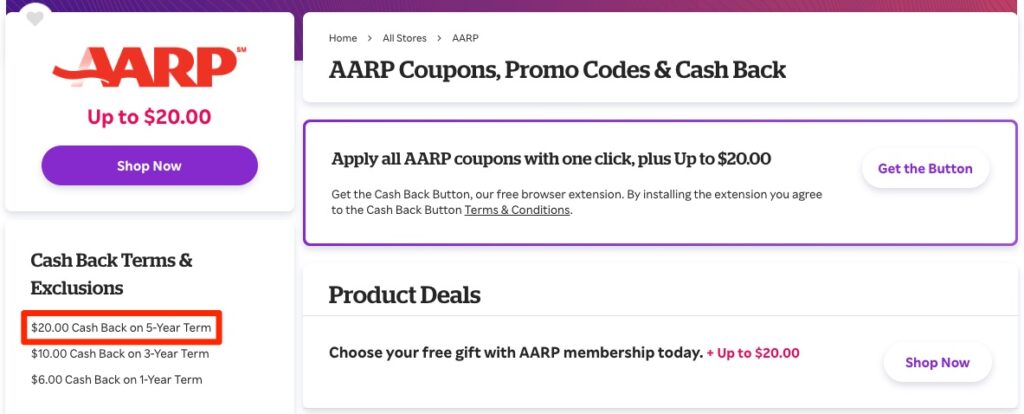
Task: Click the AARP Coupons, Promo Codes heading
Action: click(557, 70)
